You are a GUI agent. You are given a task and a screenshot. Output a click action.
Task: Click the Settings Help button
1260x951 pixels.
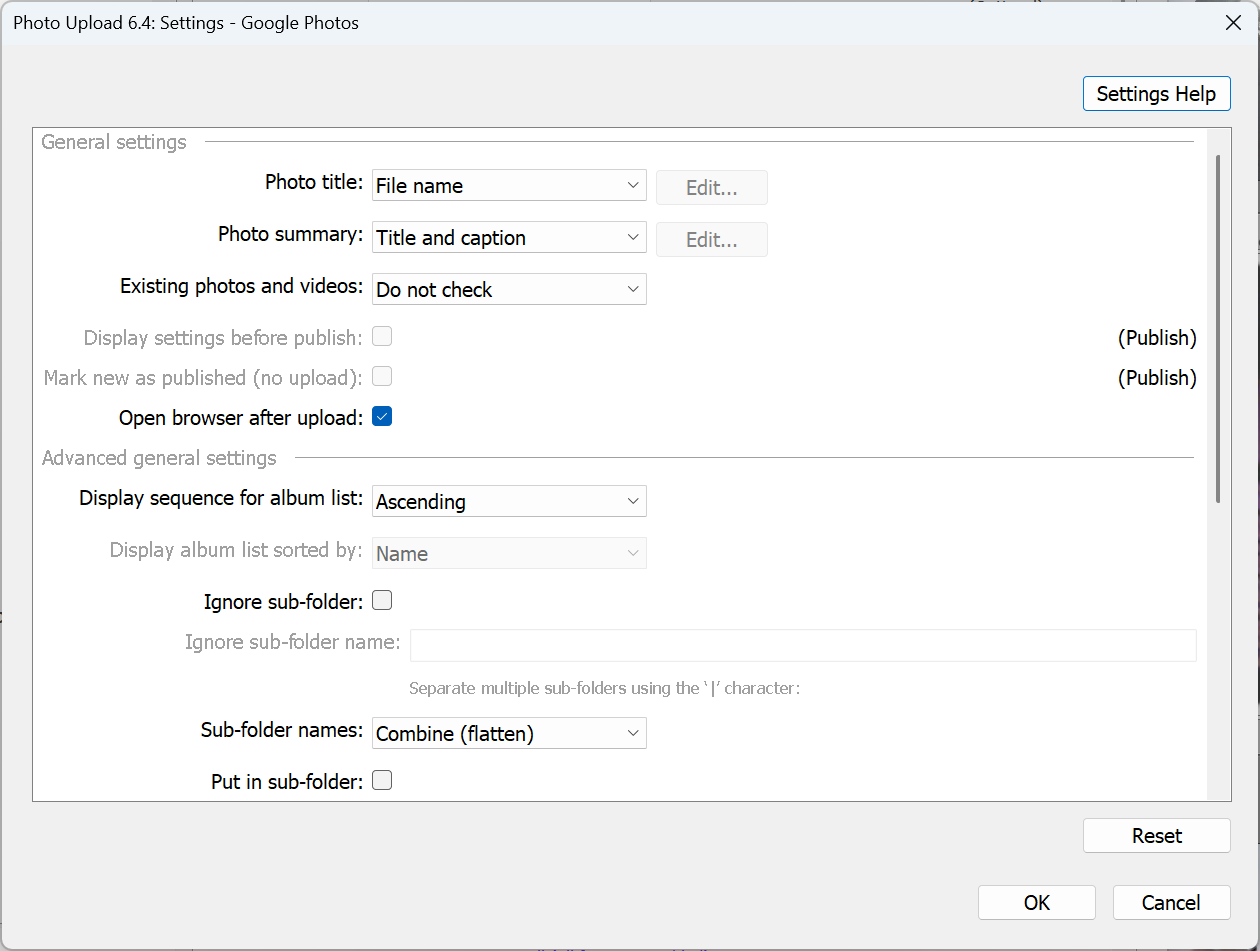1156,94
